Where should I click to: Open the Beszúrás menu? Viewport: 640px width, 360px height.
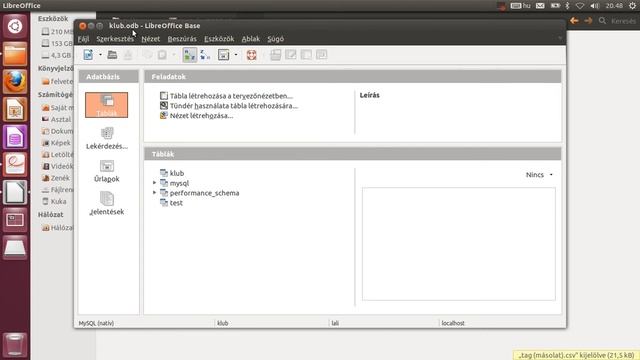coord(182,39)
